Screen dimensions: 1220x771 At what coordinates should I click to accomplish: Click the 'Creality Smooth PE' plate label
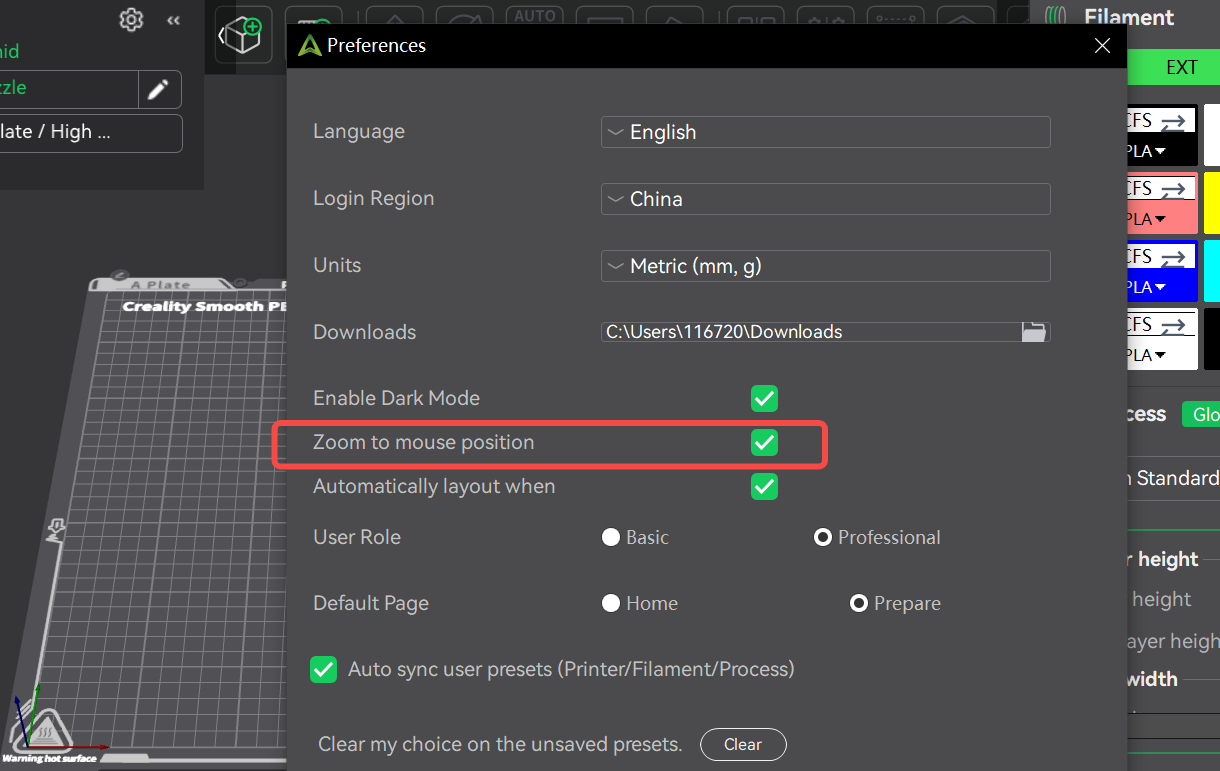[x=206, y=306]
